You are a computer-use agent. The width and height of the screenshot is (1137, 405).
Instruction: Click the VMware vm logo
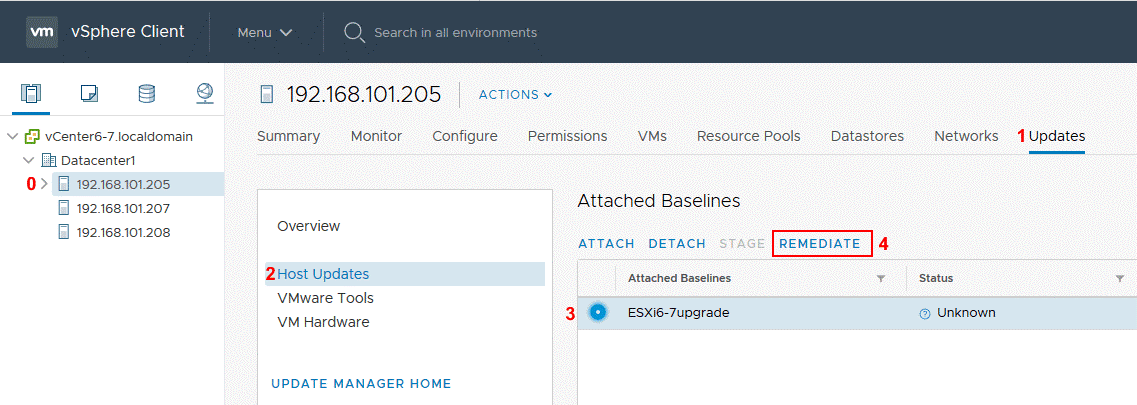[x=42, y=32]
